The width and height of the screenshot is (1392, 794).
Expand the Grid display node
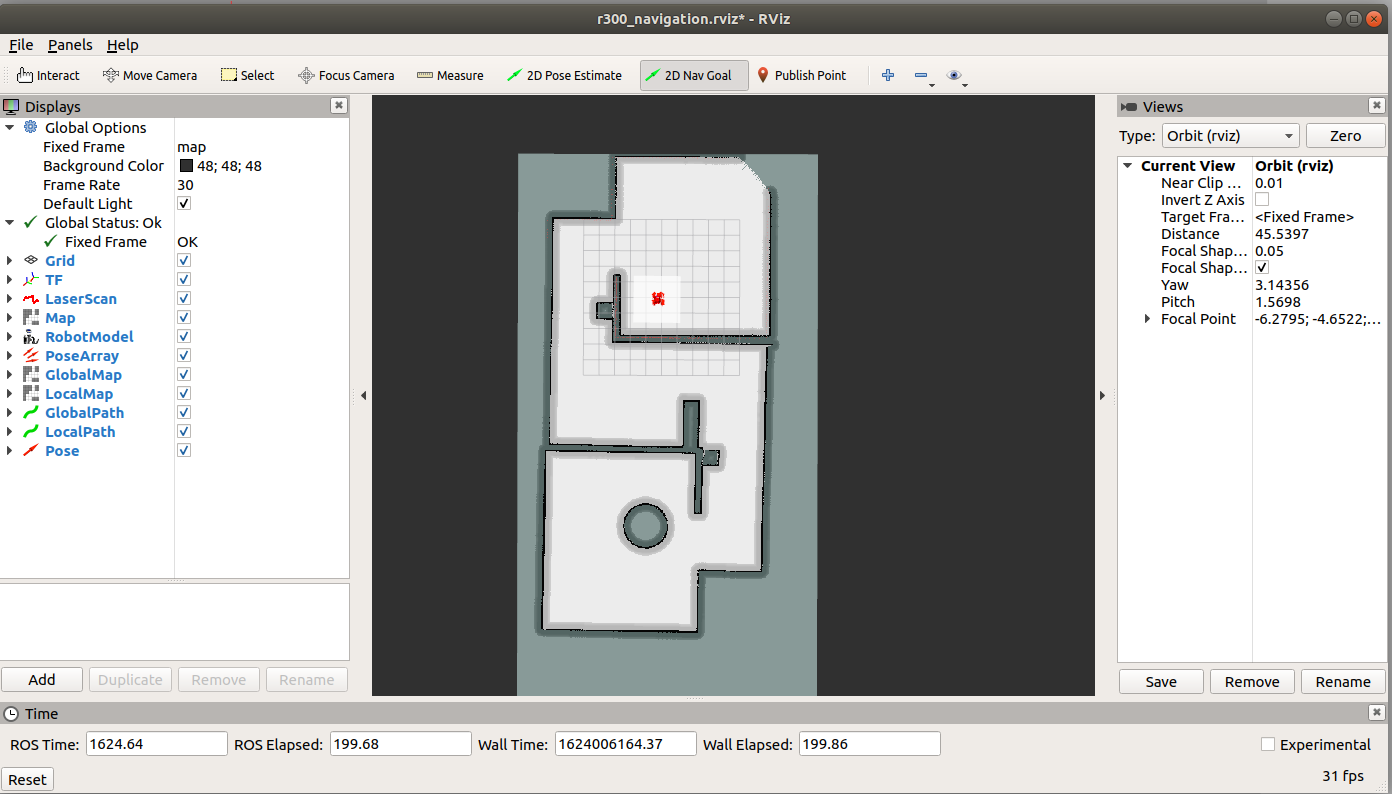coord(10,260)
